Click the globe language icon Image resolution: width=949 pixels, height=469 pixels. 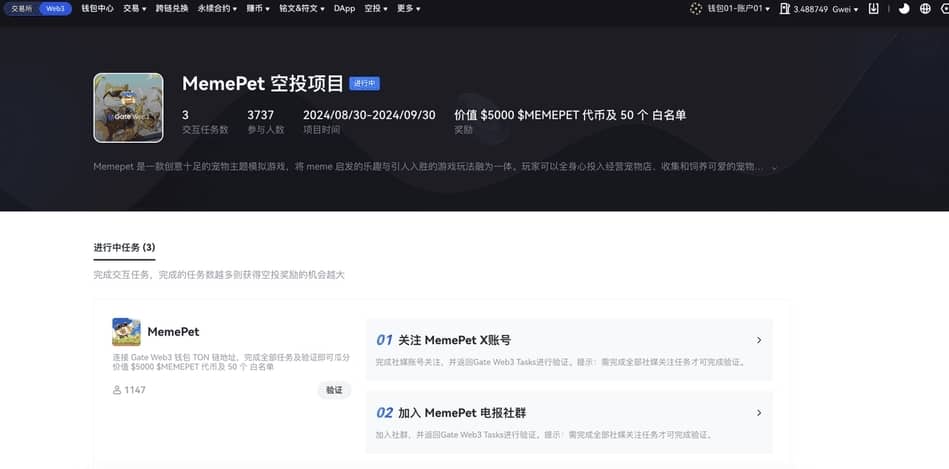(924, 9)
